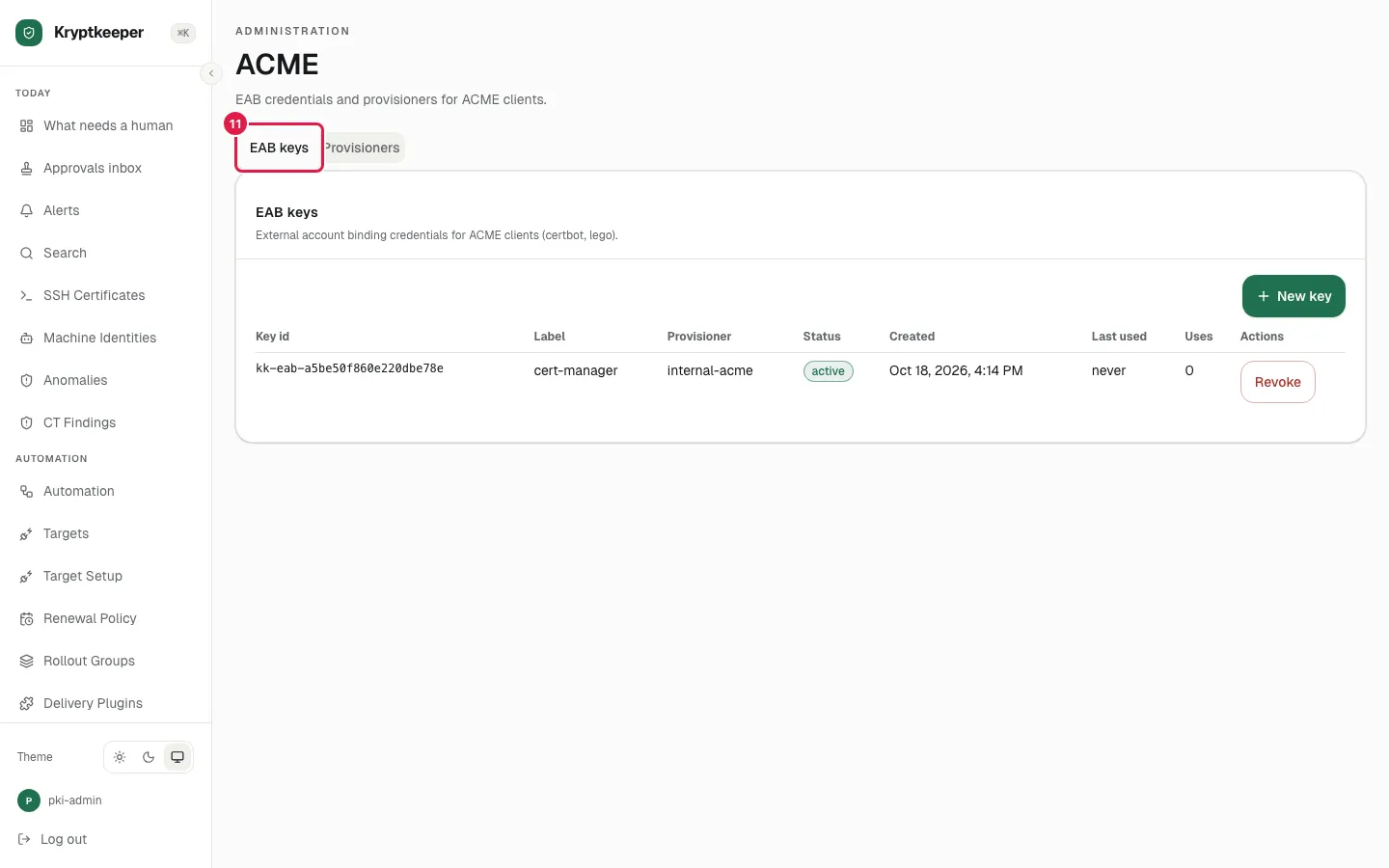Switch to light theme
This screenshot has width=1389, height=868.
point(120,757)
